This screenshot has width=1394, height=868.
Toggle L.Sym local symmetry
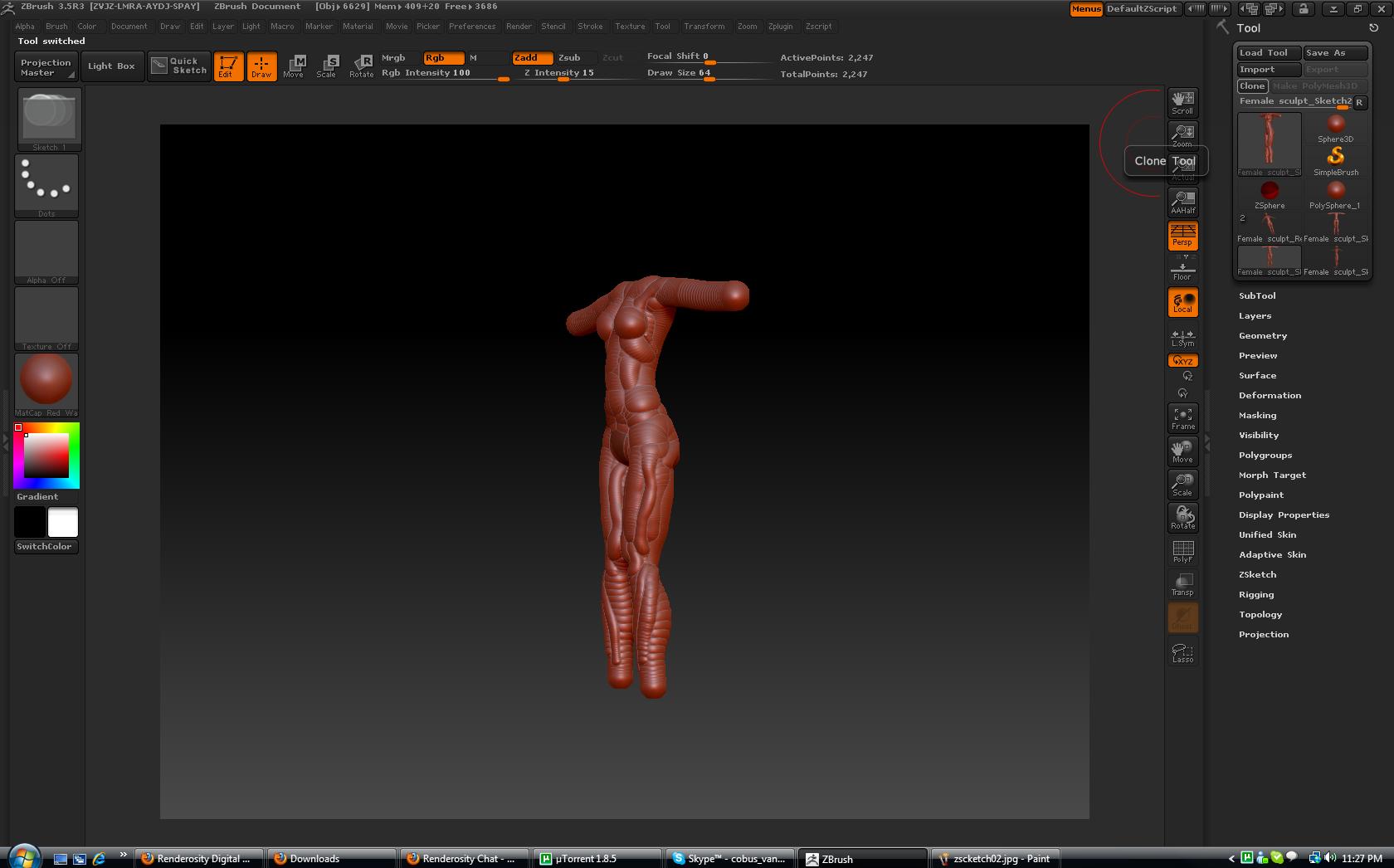(x=1182, y=338)
